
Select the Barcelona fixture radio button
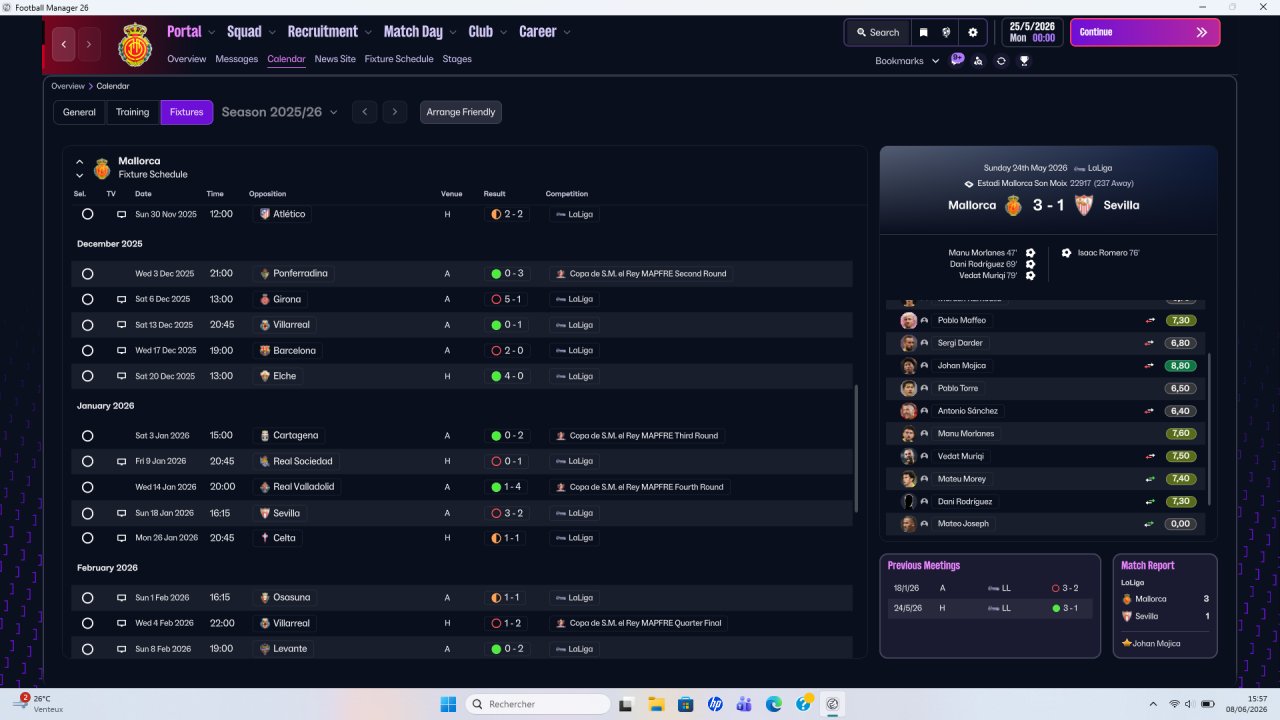point(87,351)
